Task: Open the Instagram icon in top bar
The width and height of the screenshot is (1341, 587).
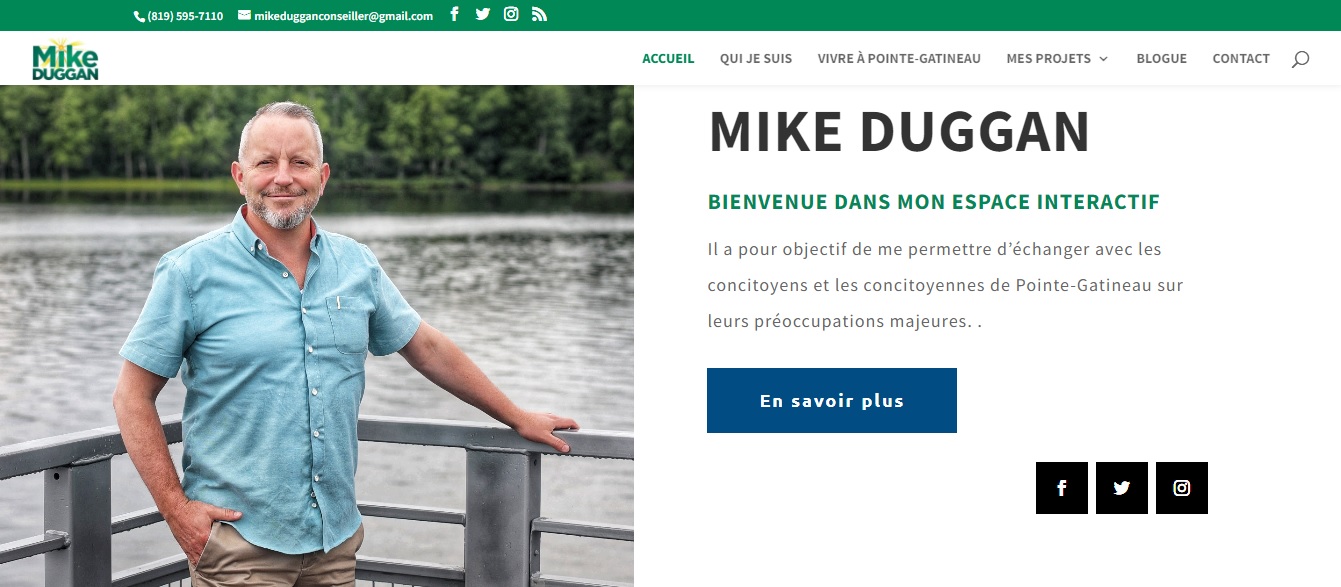Action: pyautogui.click(x=511, y=14)
